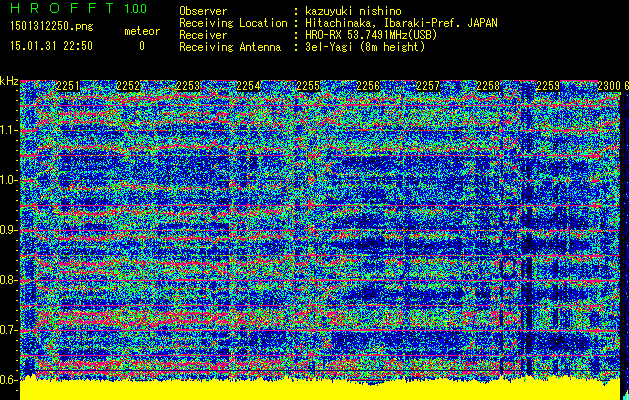Viewport: 629px width, 400px height.
Task: Click the 2251 time marker
Action: tap(69, 87)
